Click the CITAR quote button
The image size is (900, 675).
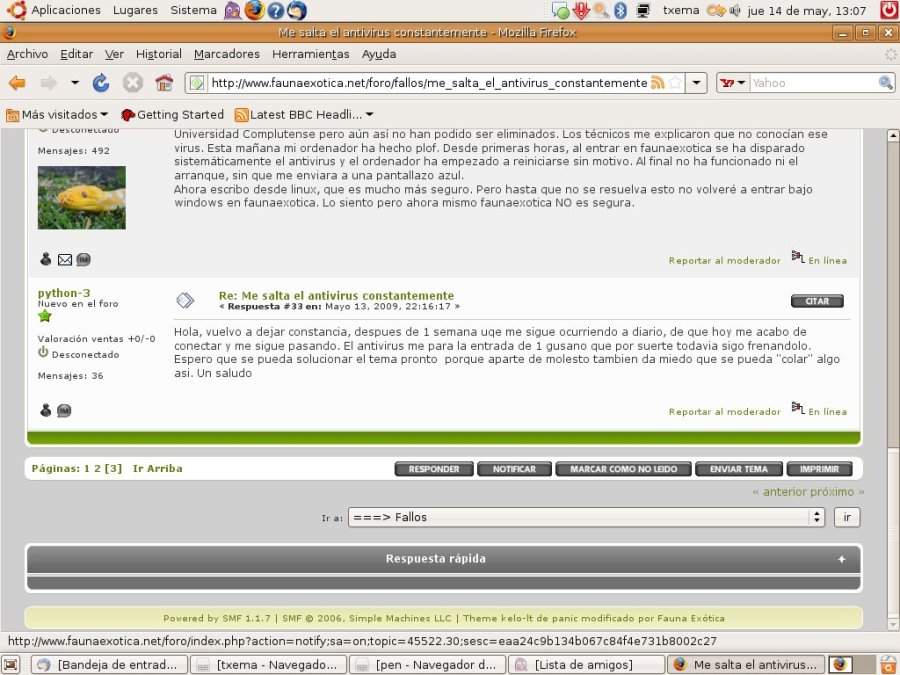817,301
